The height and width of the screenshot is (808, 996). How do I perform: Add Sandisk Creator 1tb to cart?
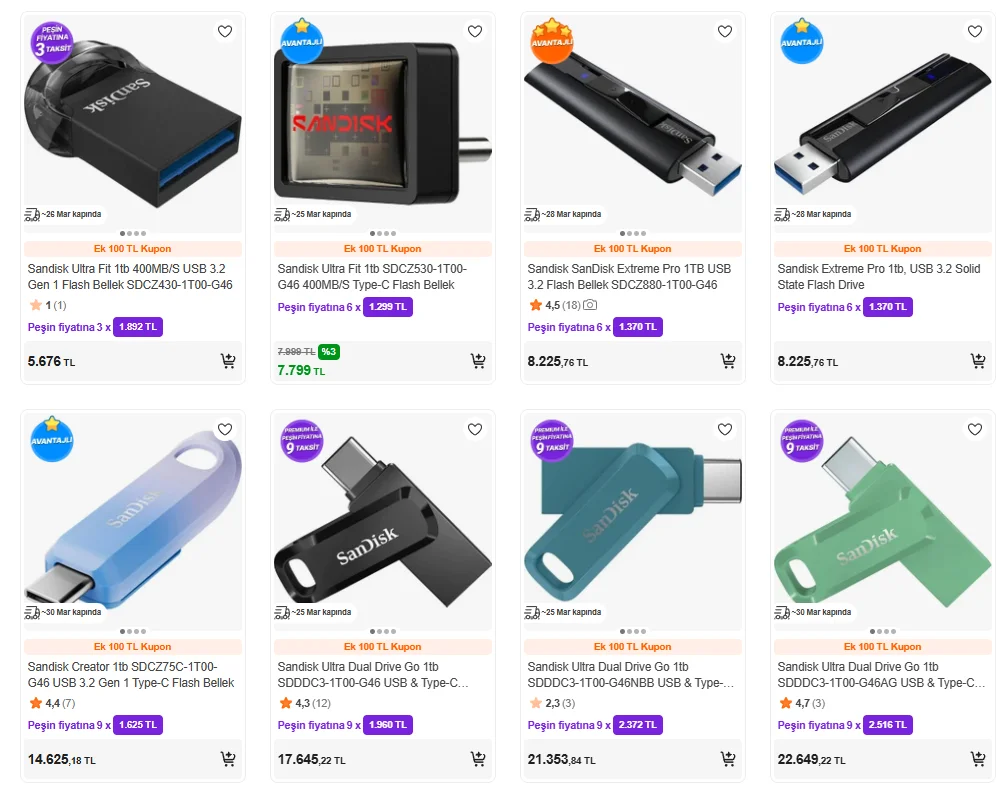pos(227,759)
